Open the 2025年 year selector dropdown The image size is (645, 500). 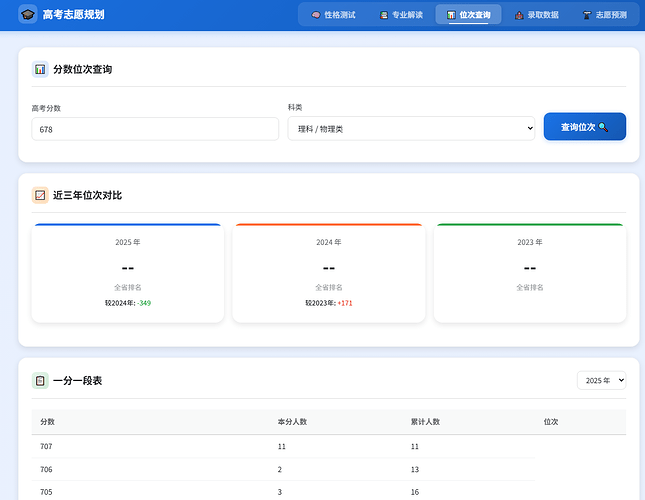601,381
